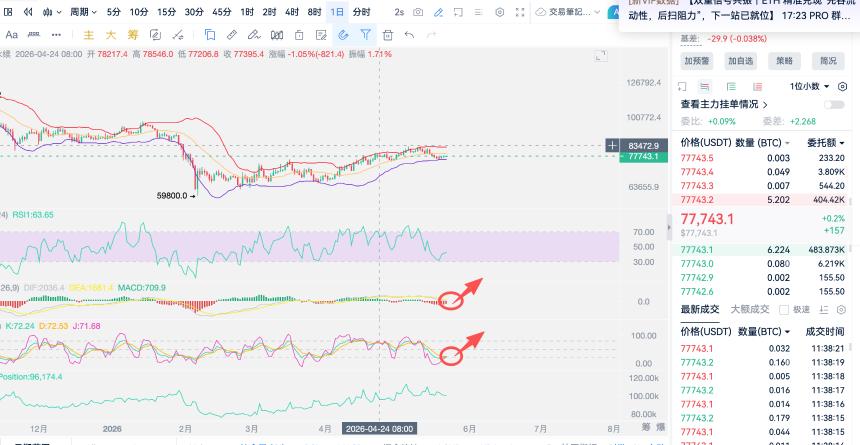Screen dimensions: 860x445
Task: Switch to the 4时 timeframe
Action: coord(292,12)
